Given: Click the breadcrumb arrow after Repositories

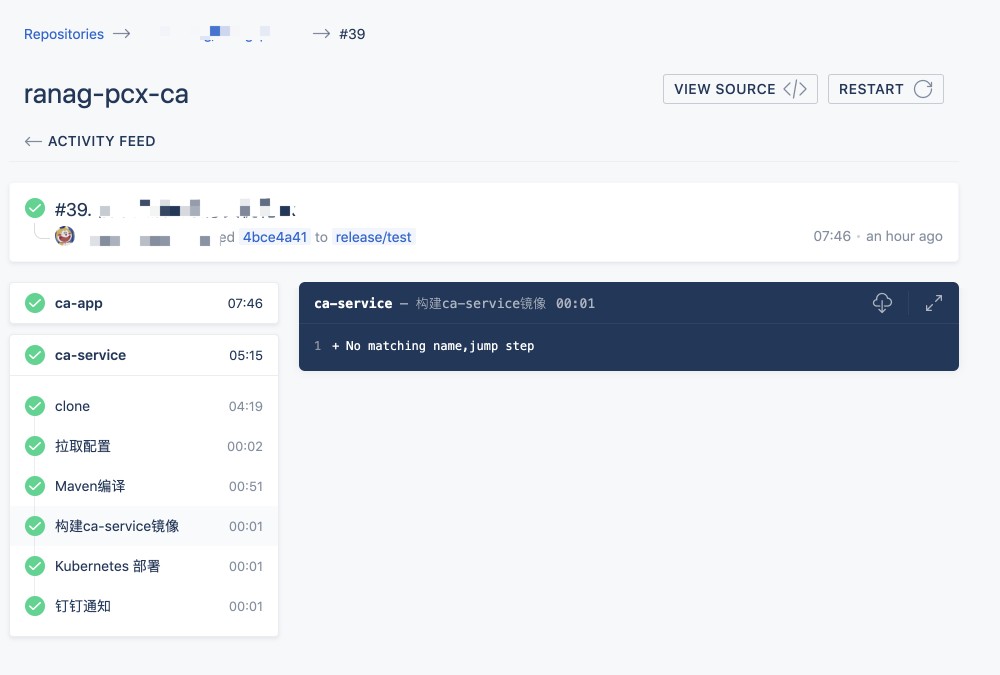Looking at the screenshot, I should (121, 33).
